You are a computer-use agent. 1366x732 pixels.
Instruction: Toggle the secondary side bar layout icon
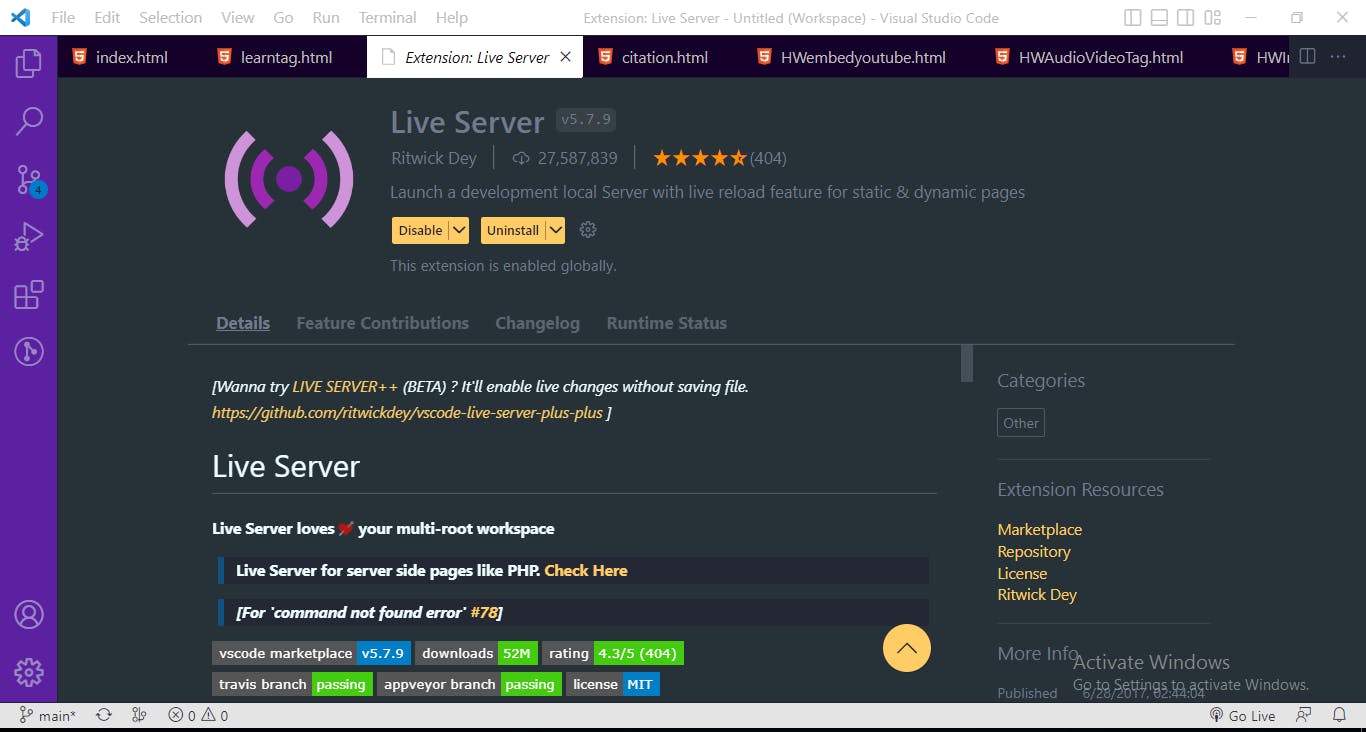pyautogui.click(x=1185, y=18)
